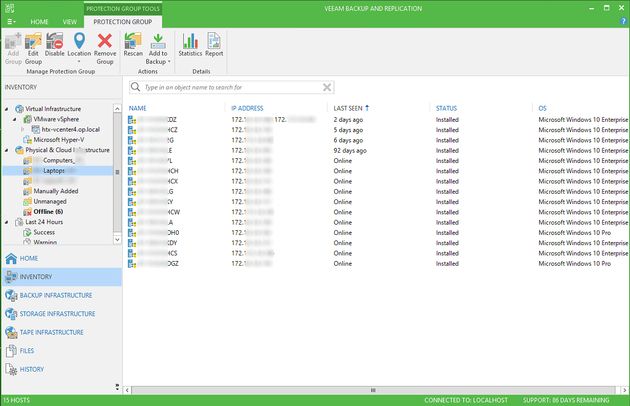Select the host row seen 2 days ago

click(378, 119)
